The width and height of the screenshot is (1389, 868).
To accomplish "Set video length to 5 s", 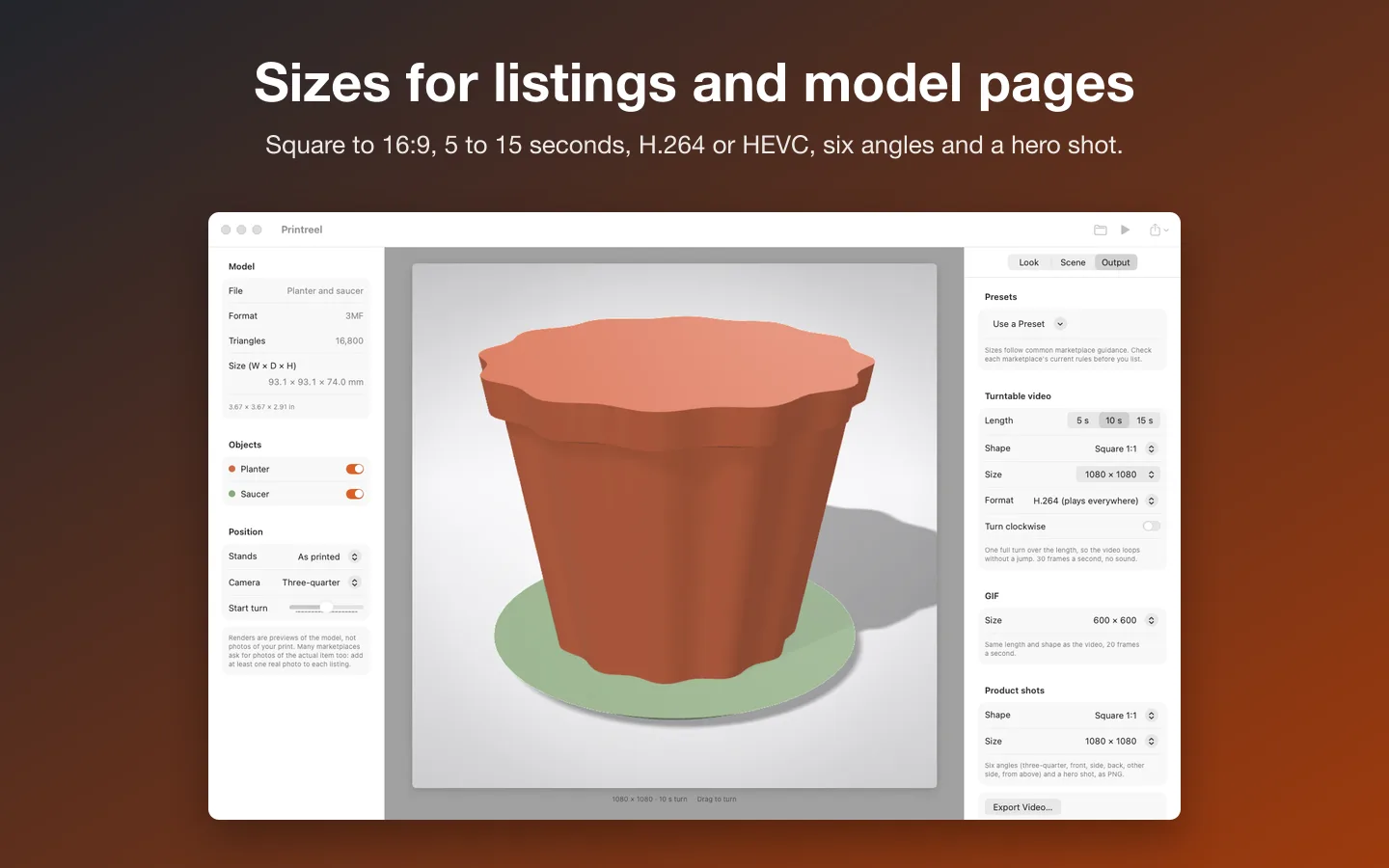I will [x=1082, y=420].
